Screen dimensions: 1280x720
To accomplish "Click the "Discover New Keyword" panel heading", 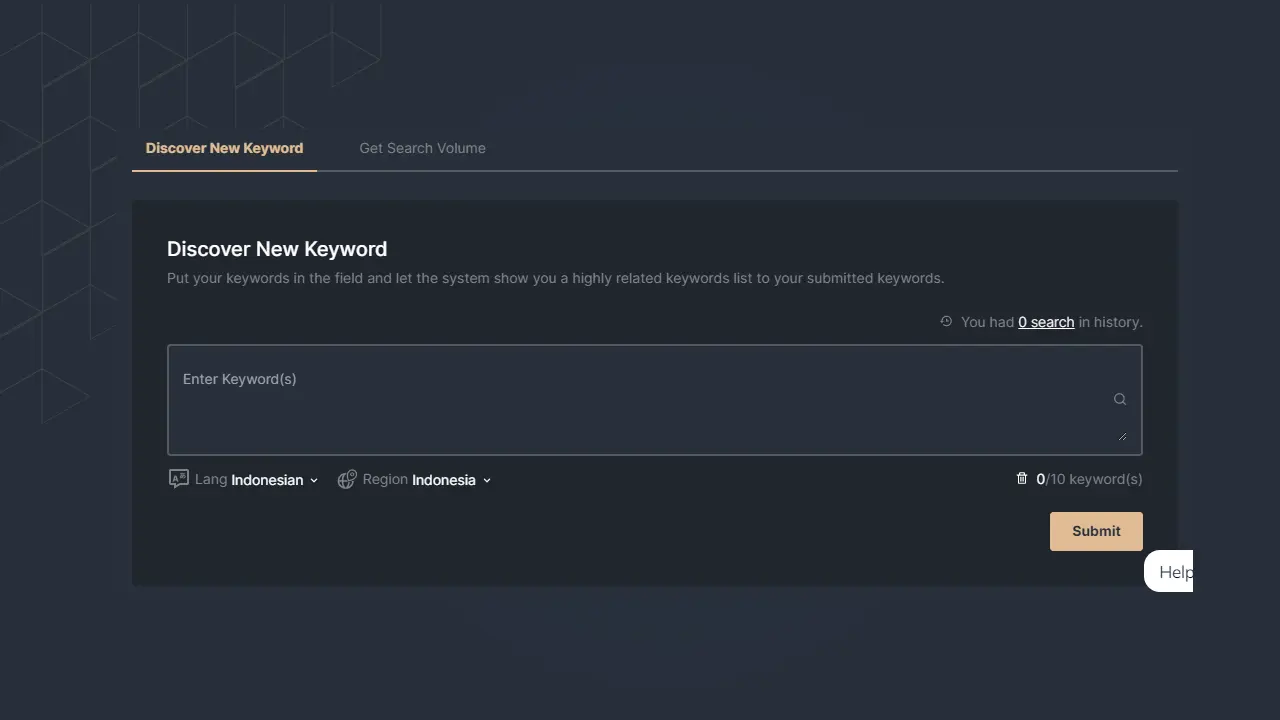I will 277,249.
